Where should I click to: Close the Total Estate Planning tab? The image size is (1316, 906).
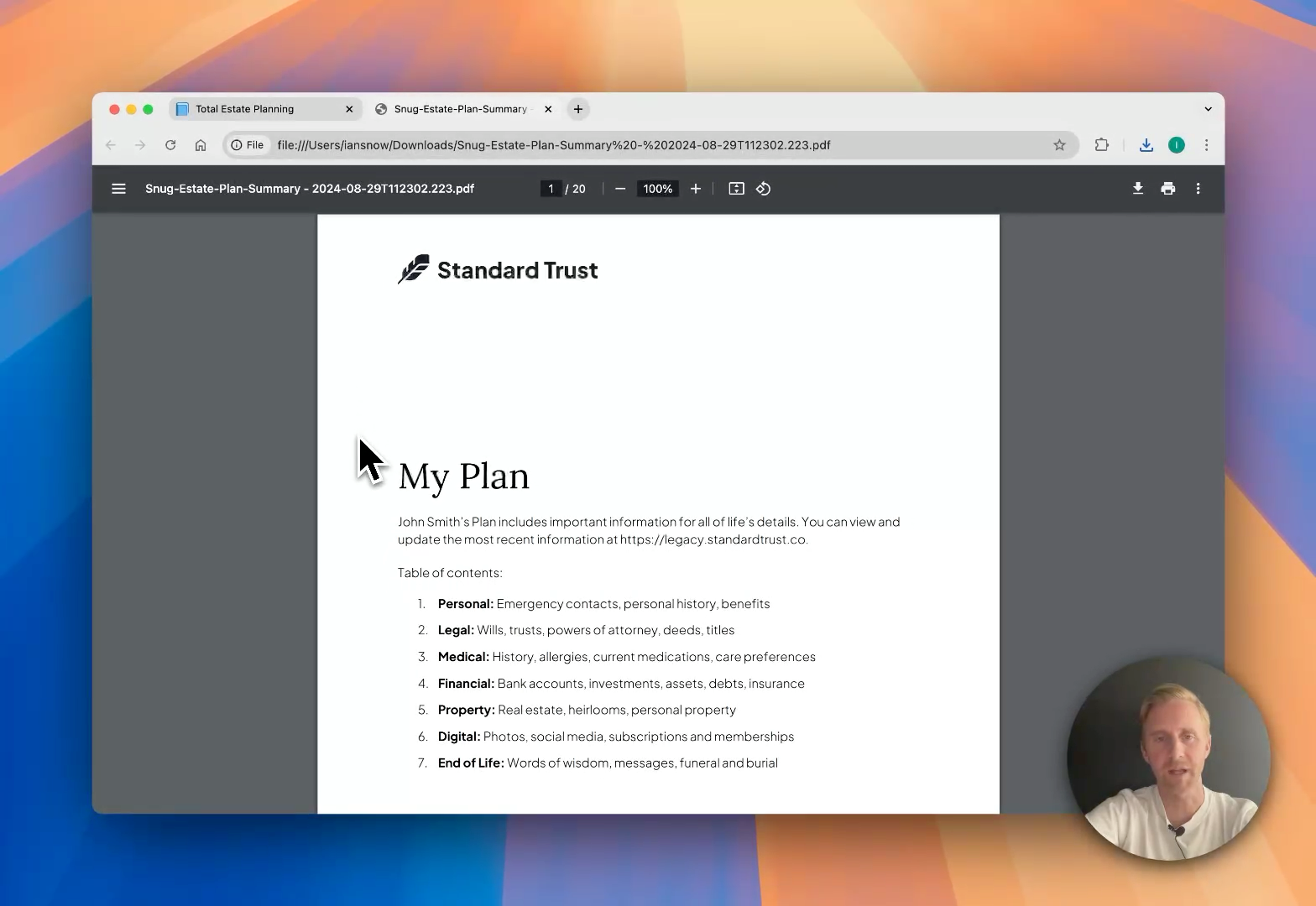point(349,109)
